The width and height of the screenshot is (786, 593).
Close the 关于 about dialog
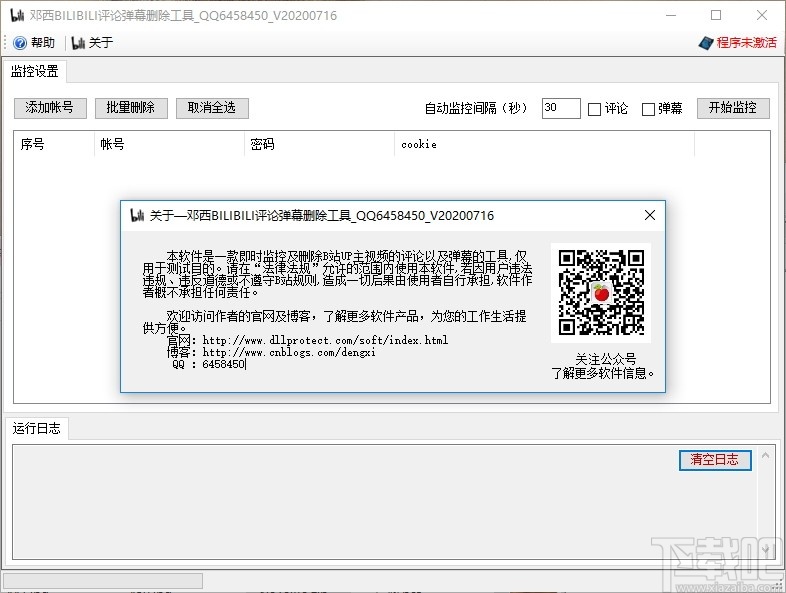click(650, 215)
